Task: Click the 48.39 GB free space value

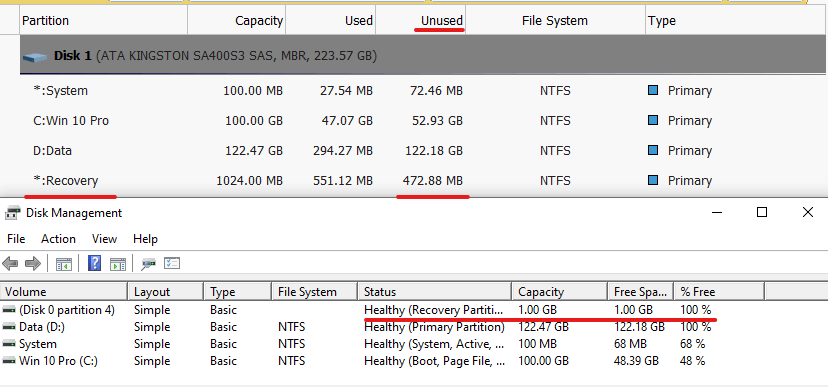Action: coord(636,361)
